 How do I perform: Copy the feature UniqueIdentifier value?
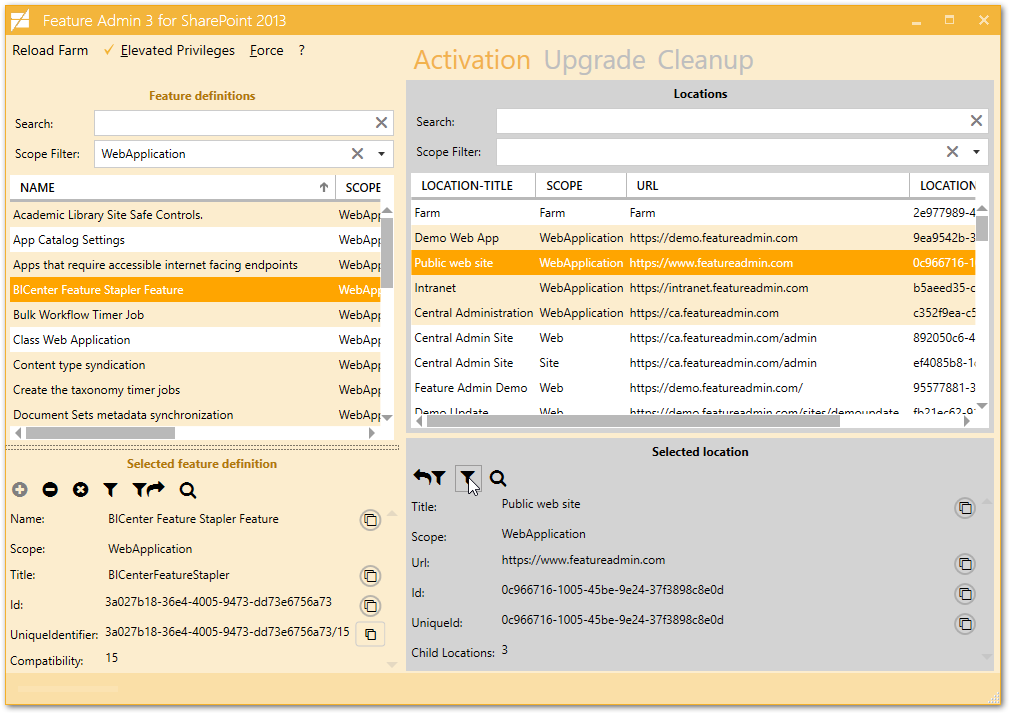click(x=370, y=634)
